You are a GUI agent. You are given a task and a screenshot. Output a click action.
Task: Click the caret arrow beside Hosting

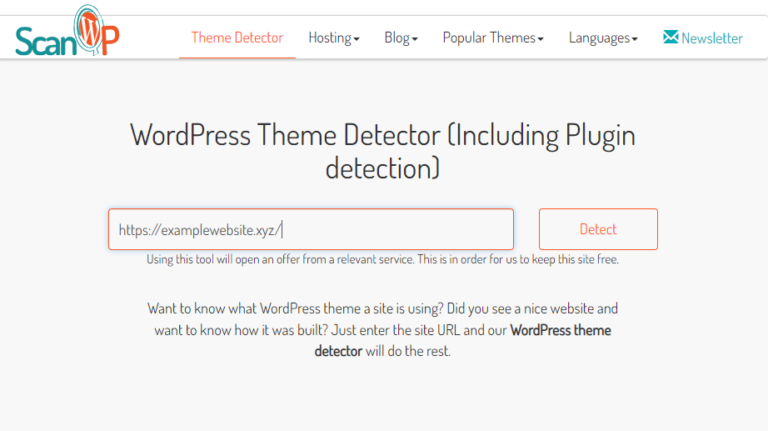(x=356, y=40)
